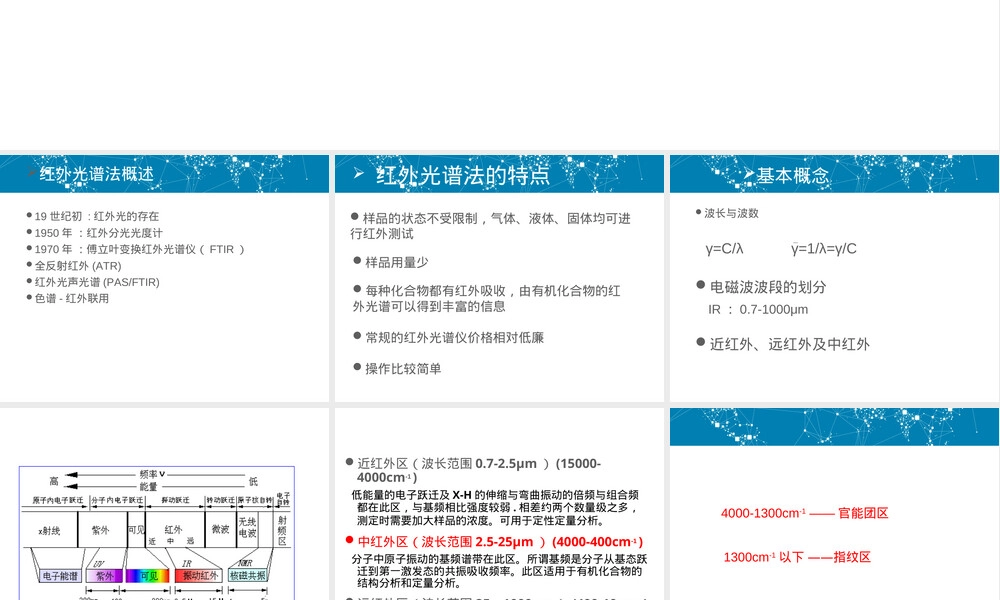1000x600 pixels.
Task: Click the bullet '波长与波数'
Action: click(x=731, y=213)
